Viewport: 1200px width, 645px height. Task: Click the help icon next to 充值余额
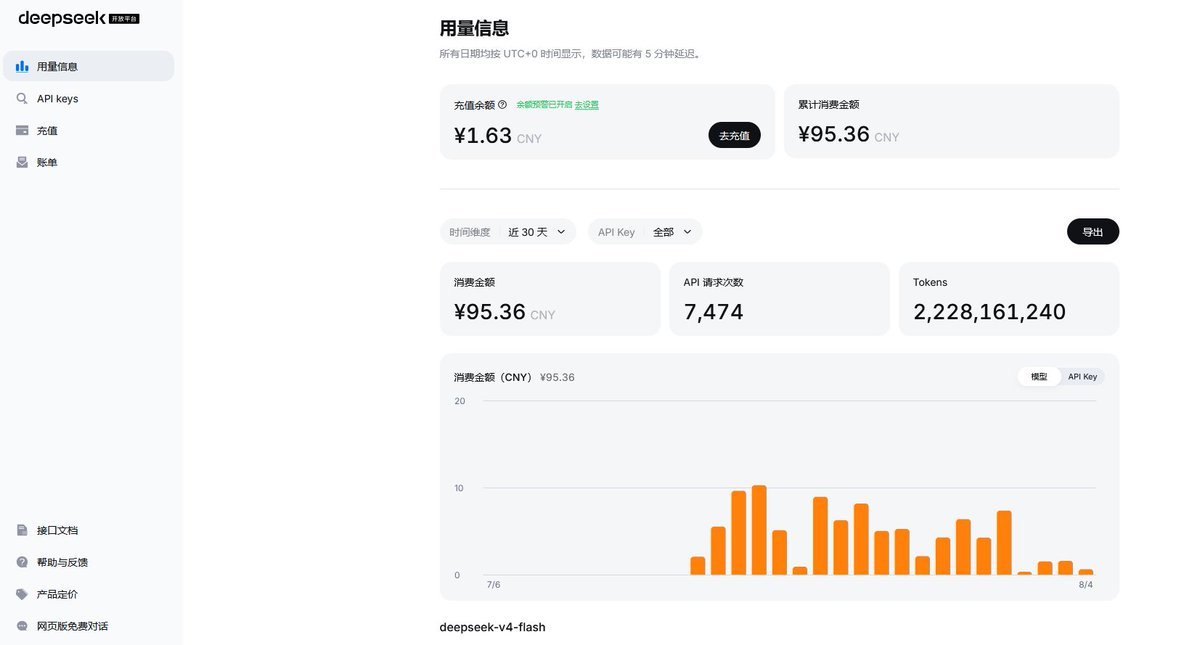(x=503, y=104)
